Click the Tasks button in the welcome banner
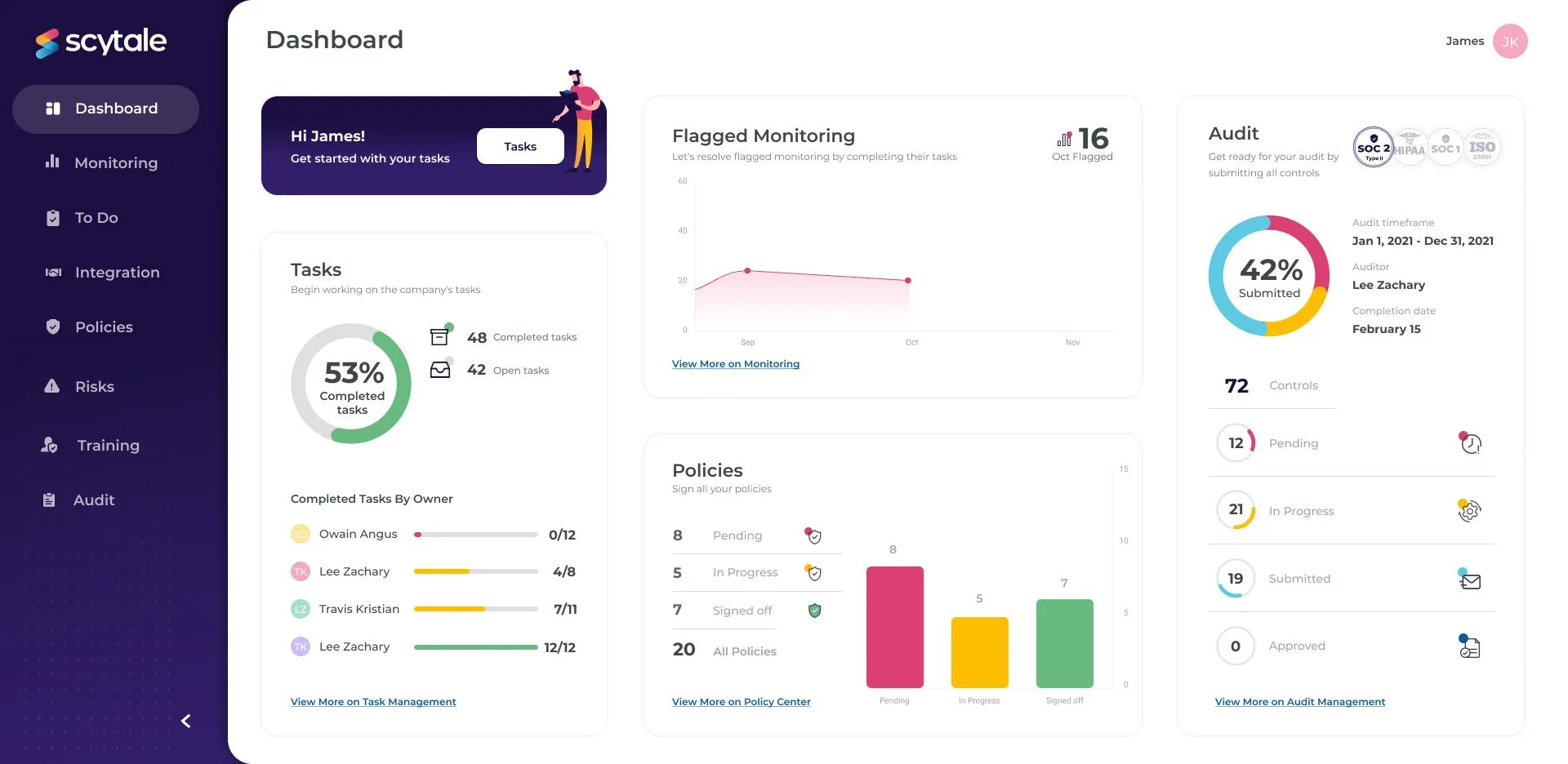1568x764 pixels. (520, 146)
